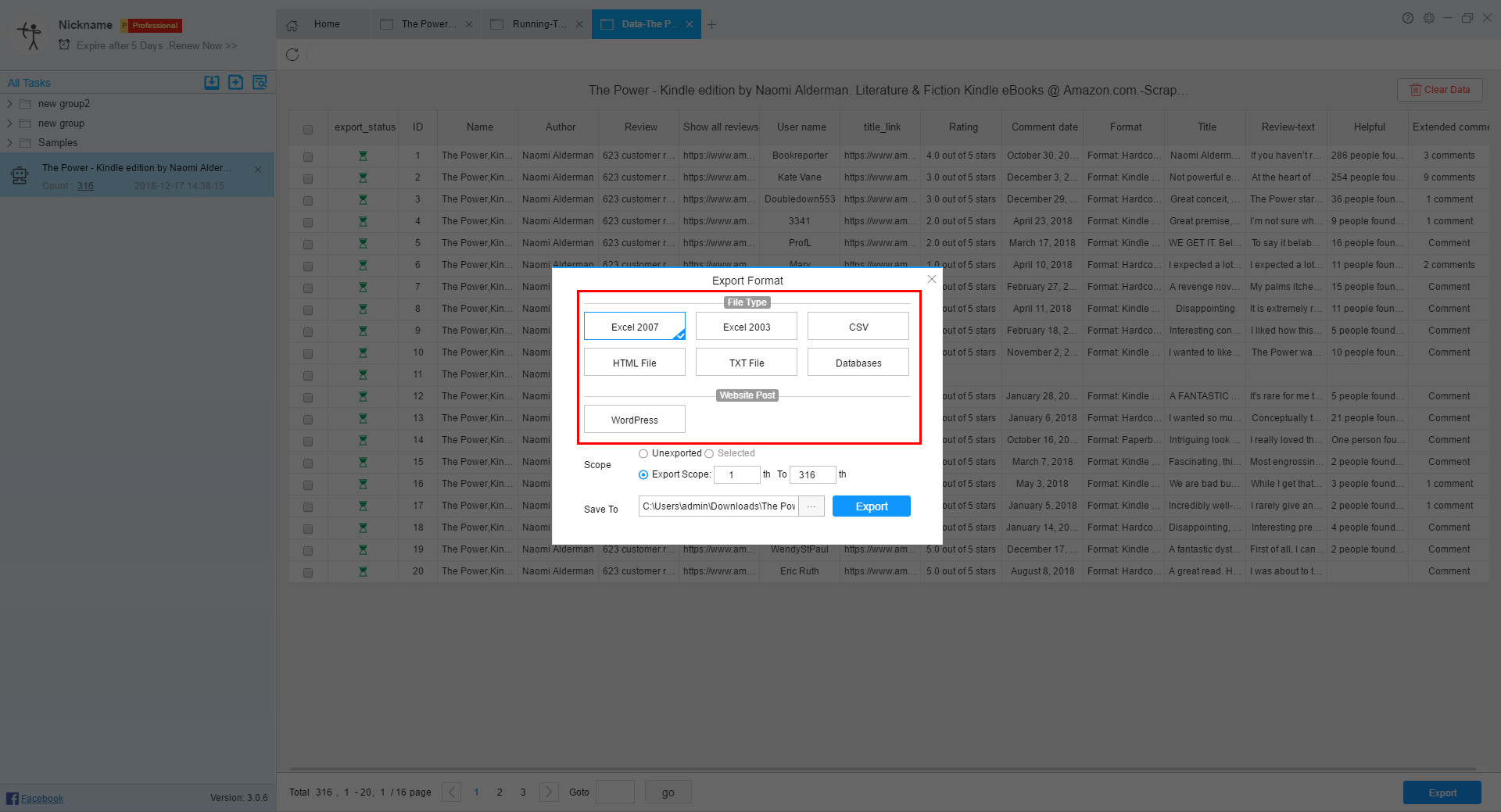Click the Renew Now link
The width and height of the screenshot is (1501, 812).
coord(202,45)
